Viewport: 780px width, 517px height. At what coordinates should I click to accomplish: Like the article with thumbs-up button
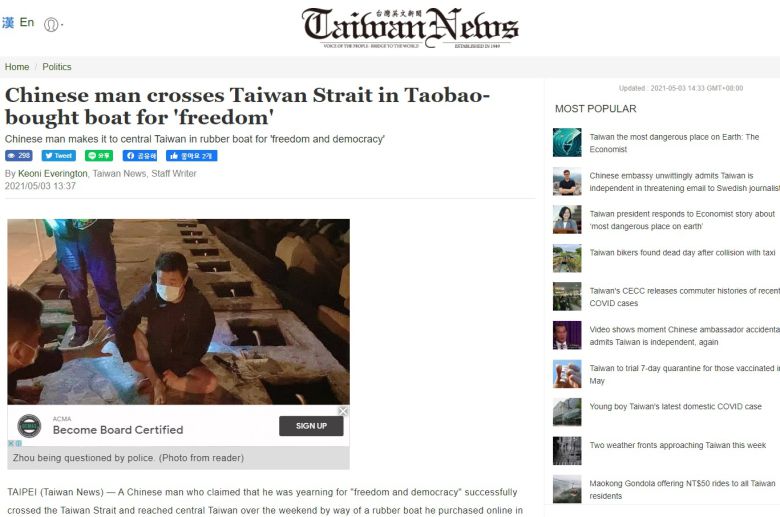[x=192, y=156]
